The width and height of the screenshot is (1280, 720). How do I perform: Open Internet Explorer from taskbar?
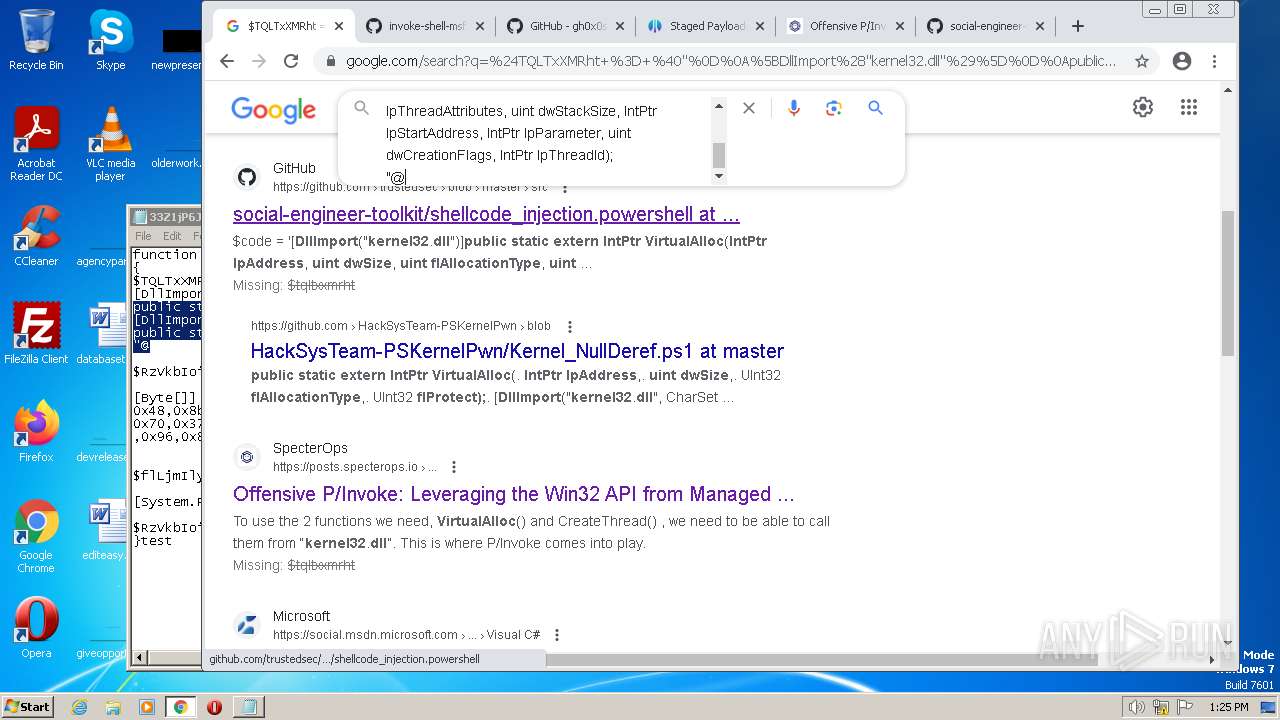(79, 707)
